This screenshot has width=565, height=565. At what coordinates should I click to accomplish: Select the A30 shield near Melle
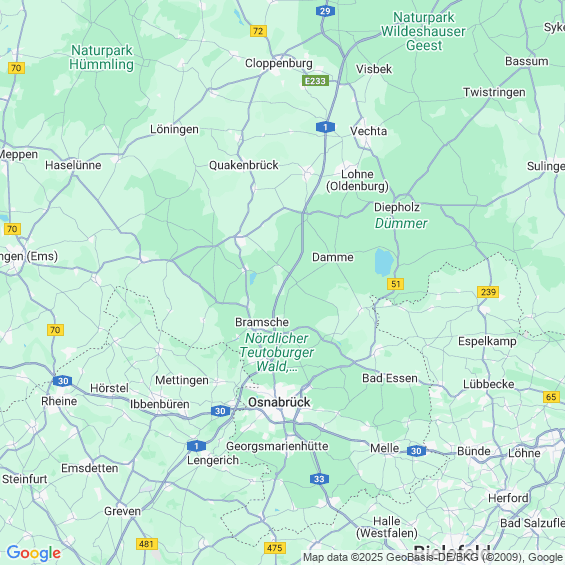416,451
